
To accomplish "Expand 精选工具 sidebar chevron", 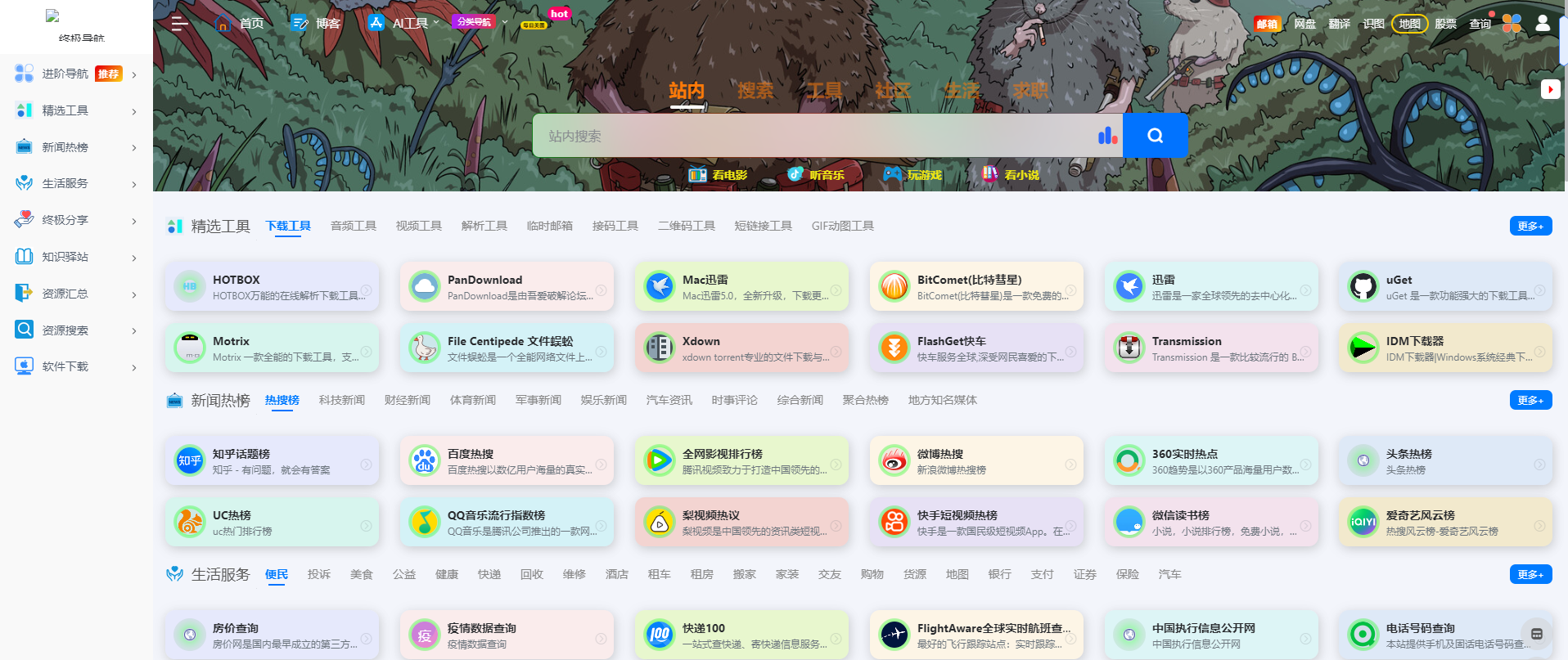I will [x=134, y=111].
